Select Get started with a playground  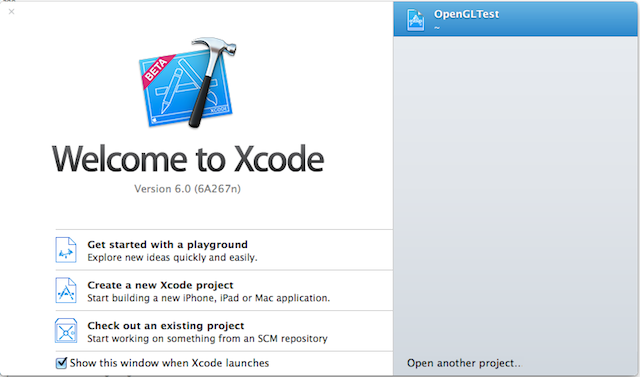[x=224, y=250]
